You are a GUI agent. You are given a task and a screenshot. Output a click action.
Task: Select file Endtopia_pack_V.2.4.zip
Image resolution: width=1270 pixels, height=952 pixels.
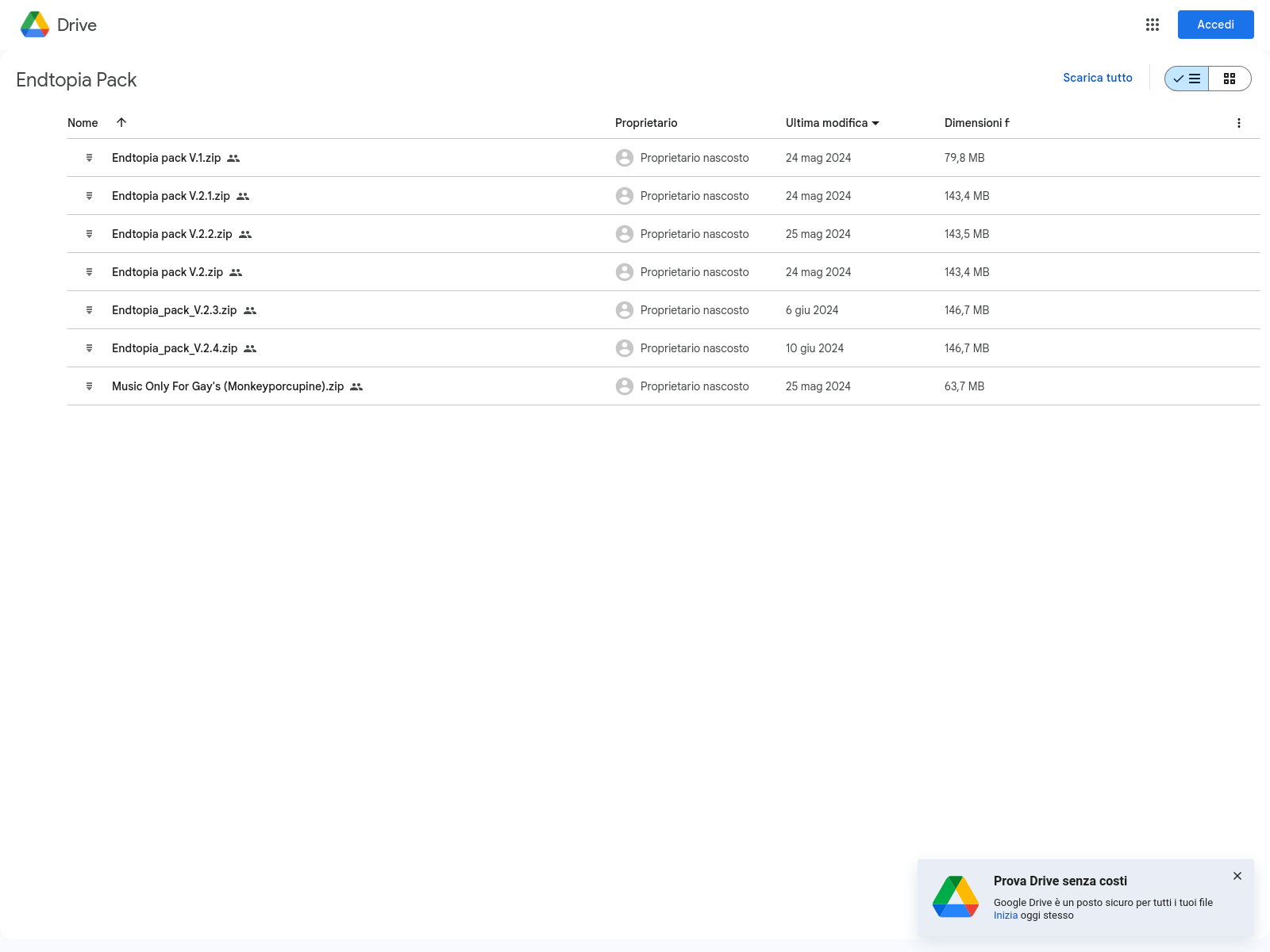coord(664,348)
